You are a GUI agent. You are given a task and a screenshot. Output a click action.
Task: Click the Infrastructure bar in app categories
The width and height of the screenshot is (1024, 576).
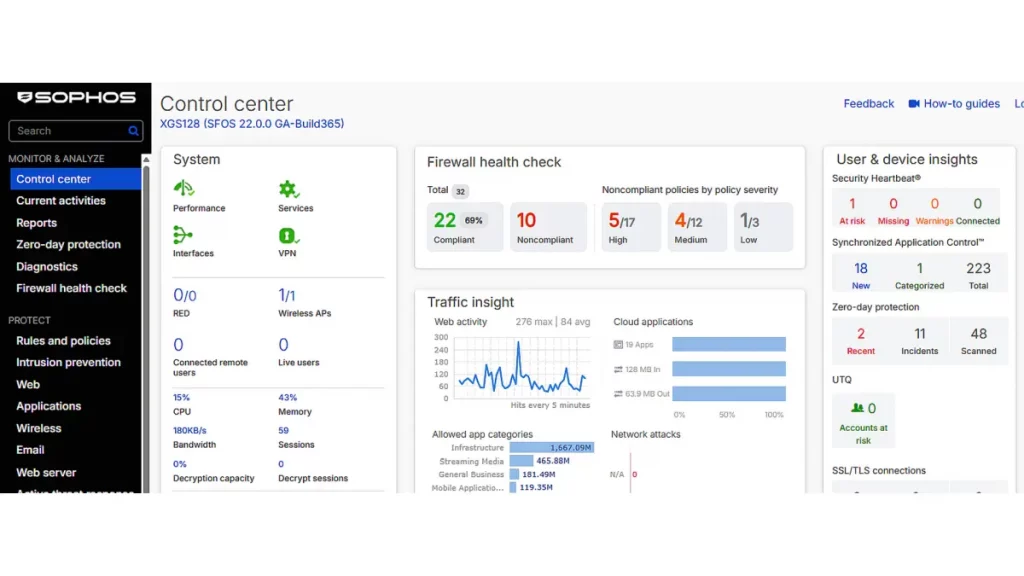tap(551, 448)
